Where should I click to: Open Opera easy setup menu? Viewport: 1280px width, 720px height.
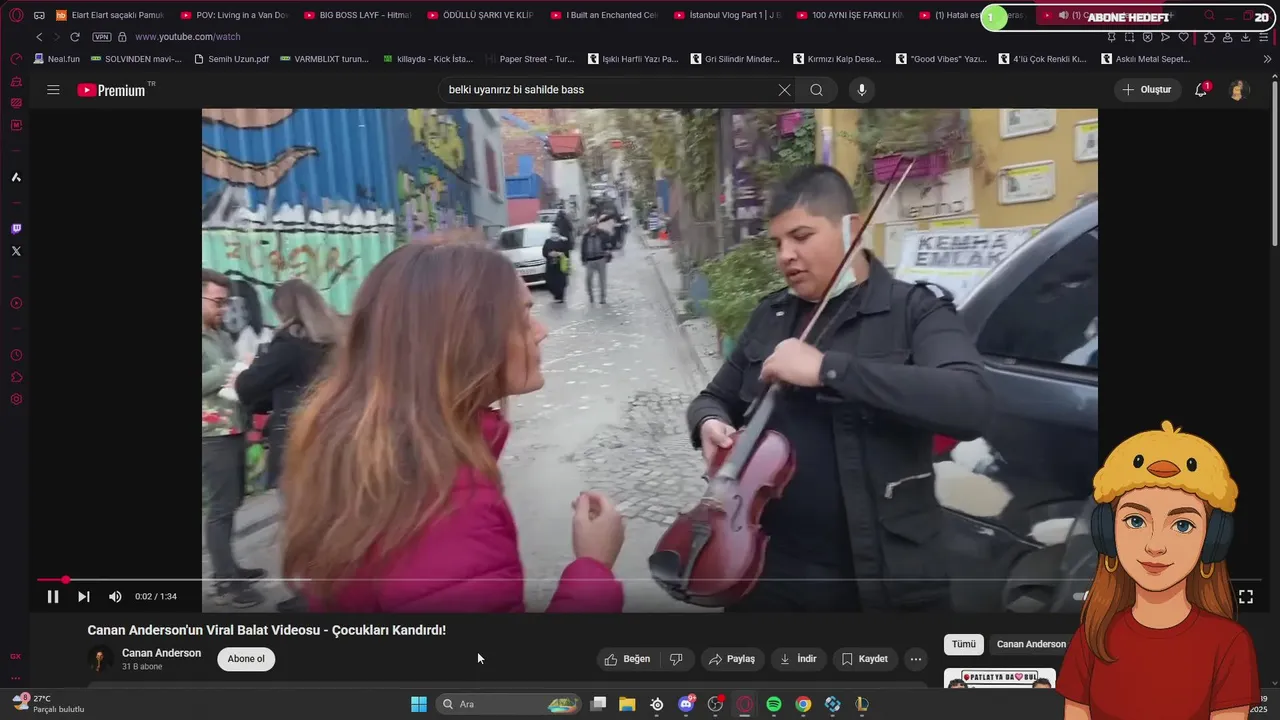pyautogui.click(x=1264, y=37)
